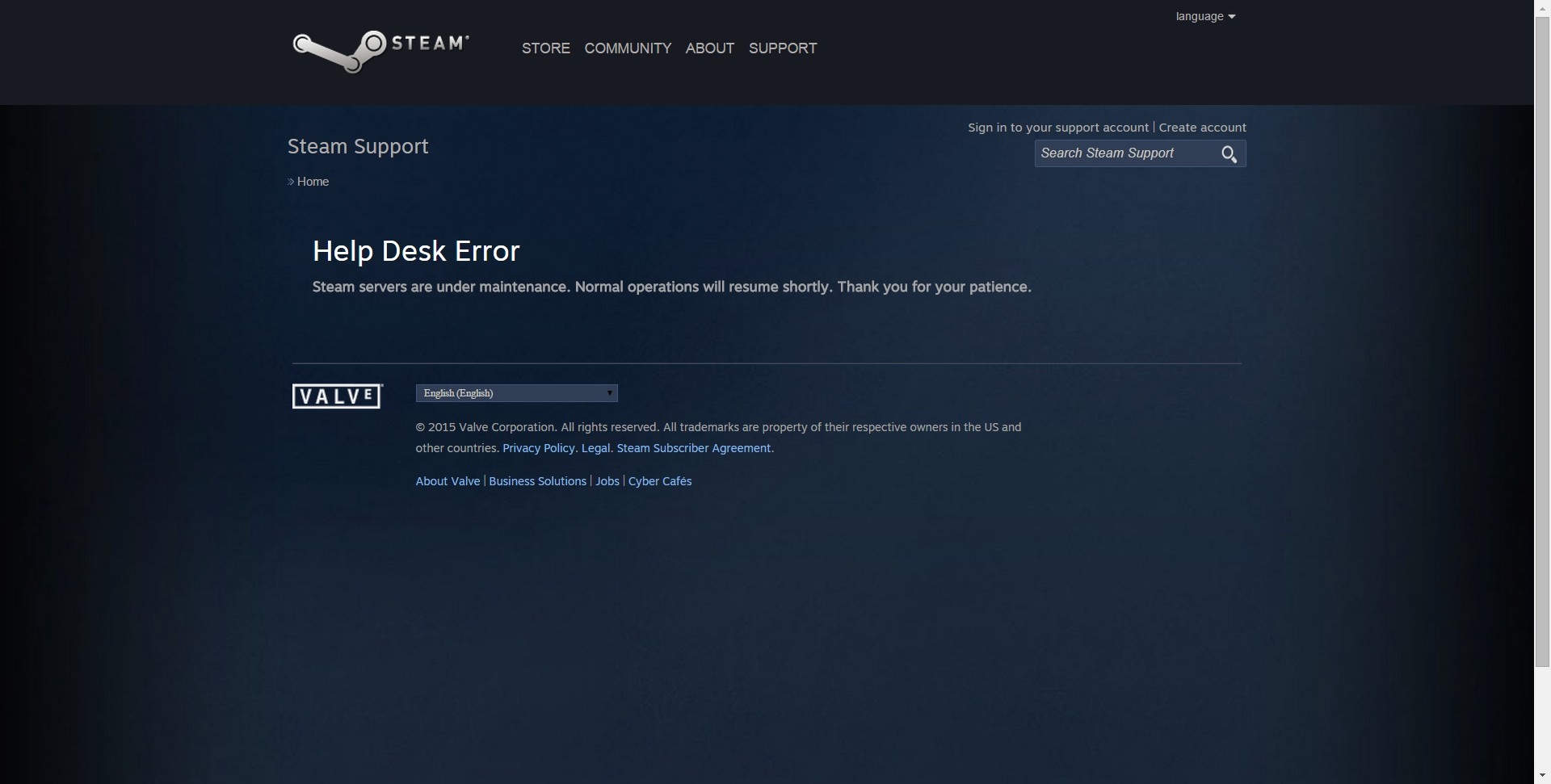The image size is (1551, 784).
Task: Click the Create account link
Action: 1203,128
